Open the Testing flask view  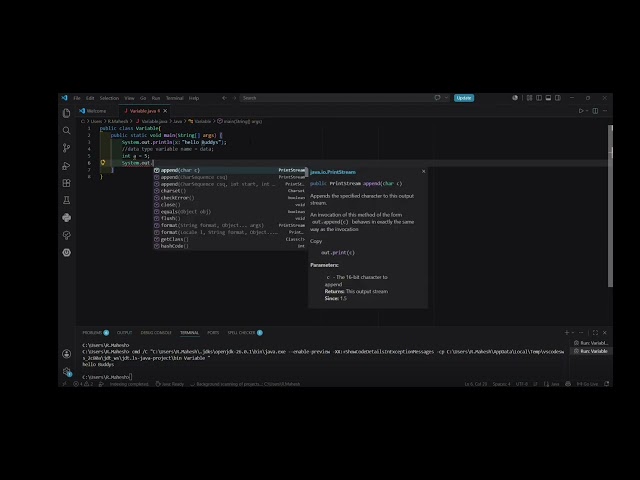pos(67,200)
